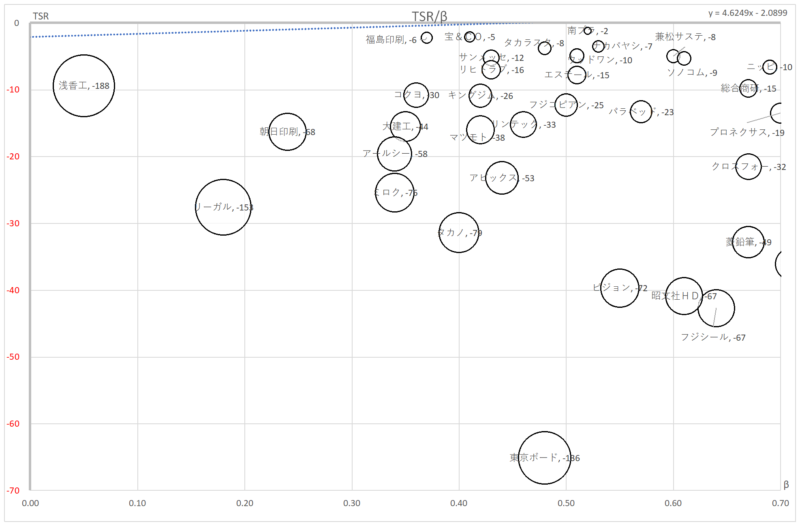This screenshot has width=800, height=526.
Task: Click the ソノコム, -9 data label
Action: (692, 72)
